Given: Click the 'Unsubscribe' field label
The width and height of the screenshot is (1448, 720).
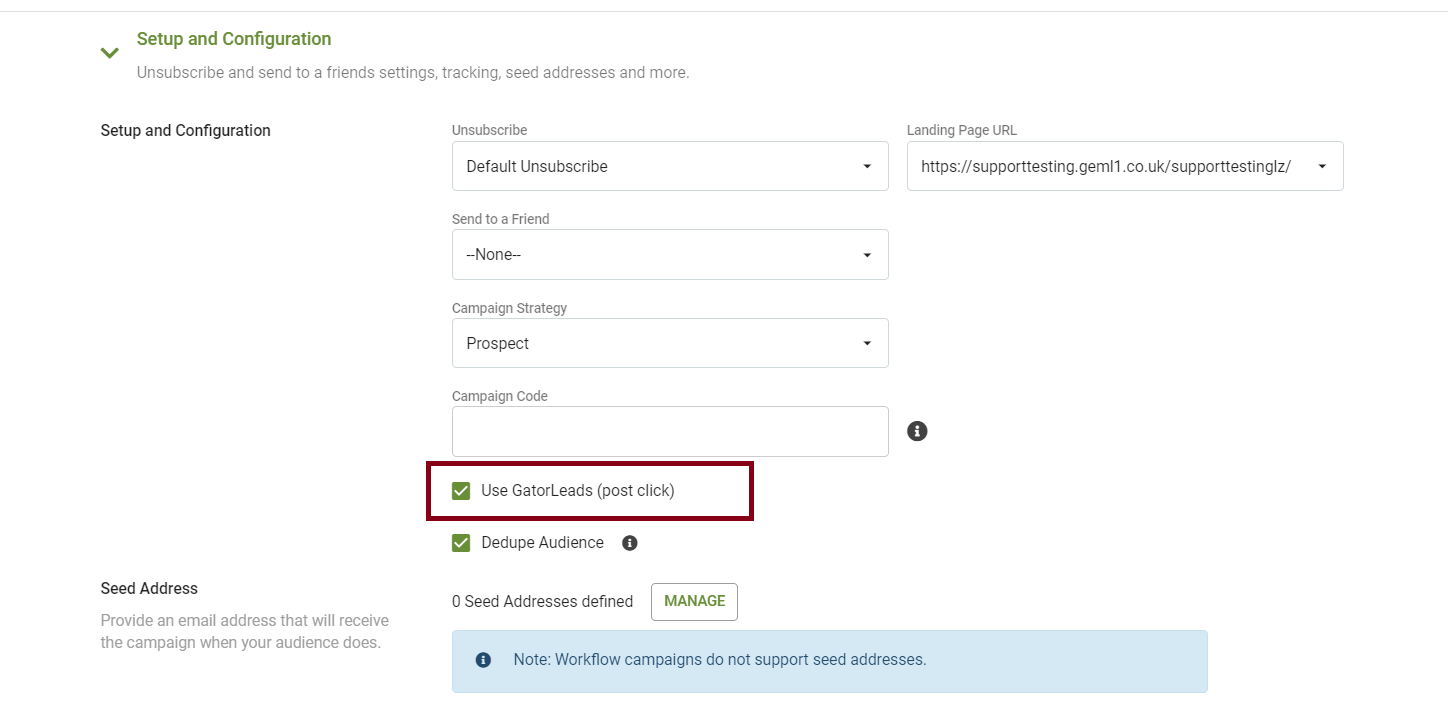Looking at the screenshot, I should [x=489, y=130].
